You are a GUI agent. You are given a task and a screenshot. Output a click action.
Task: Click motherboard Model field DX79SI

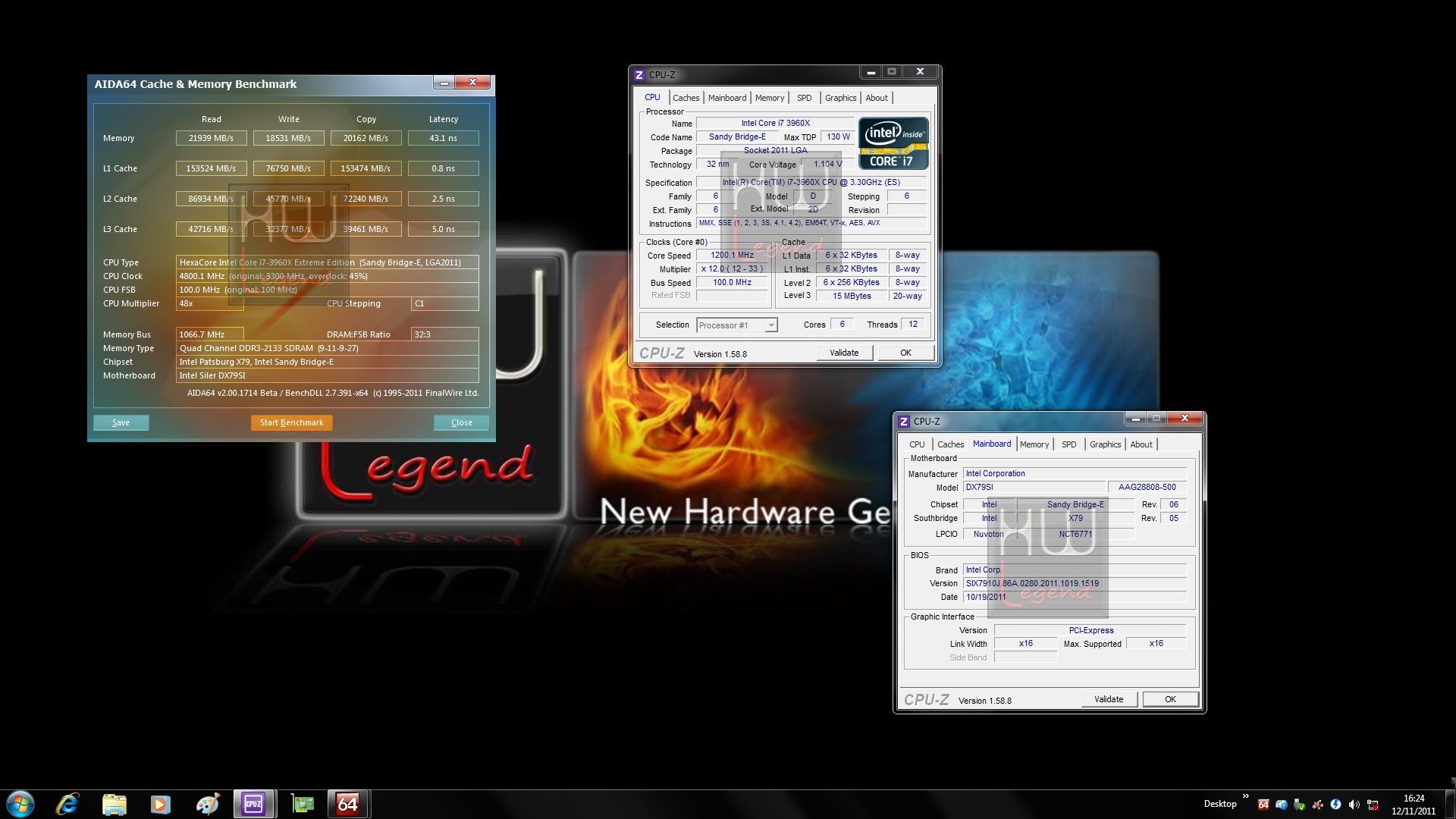click(x=1033, y=488)
